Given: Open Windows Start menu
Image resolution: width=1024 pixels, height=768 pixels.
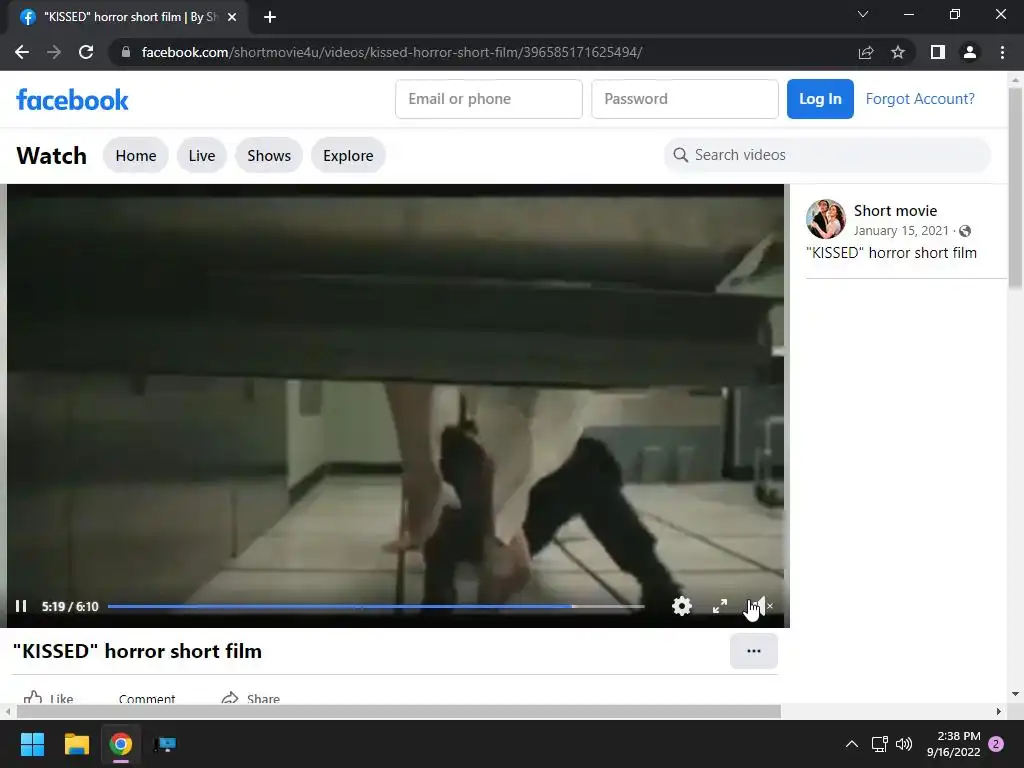Looking at the screenshot, I should tap(32, 744).
